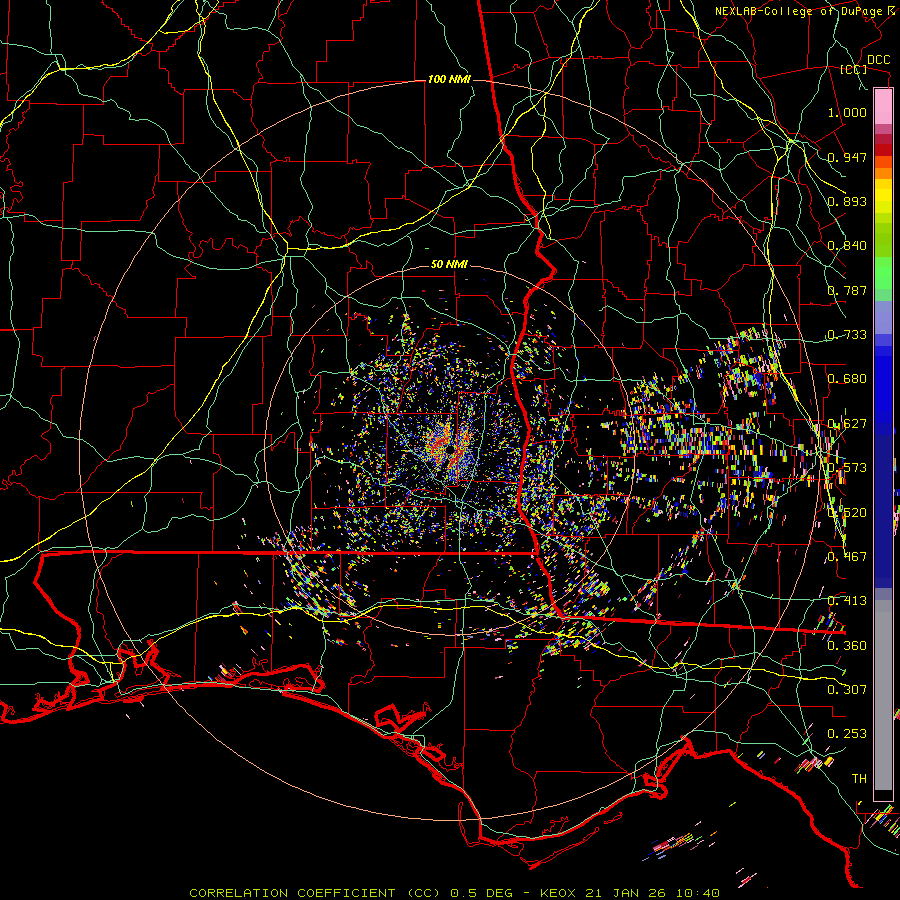Click the 0.5 DEG elevation text
Screen dimensions: 900x900
coord(484,893)
